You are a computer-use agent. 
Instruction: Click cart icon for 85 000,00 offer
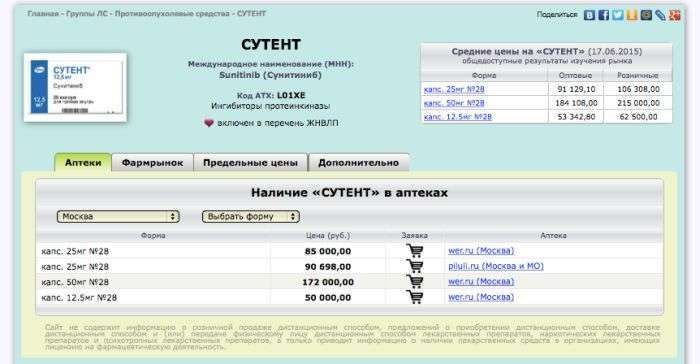pos(415,251)
